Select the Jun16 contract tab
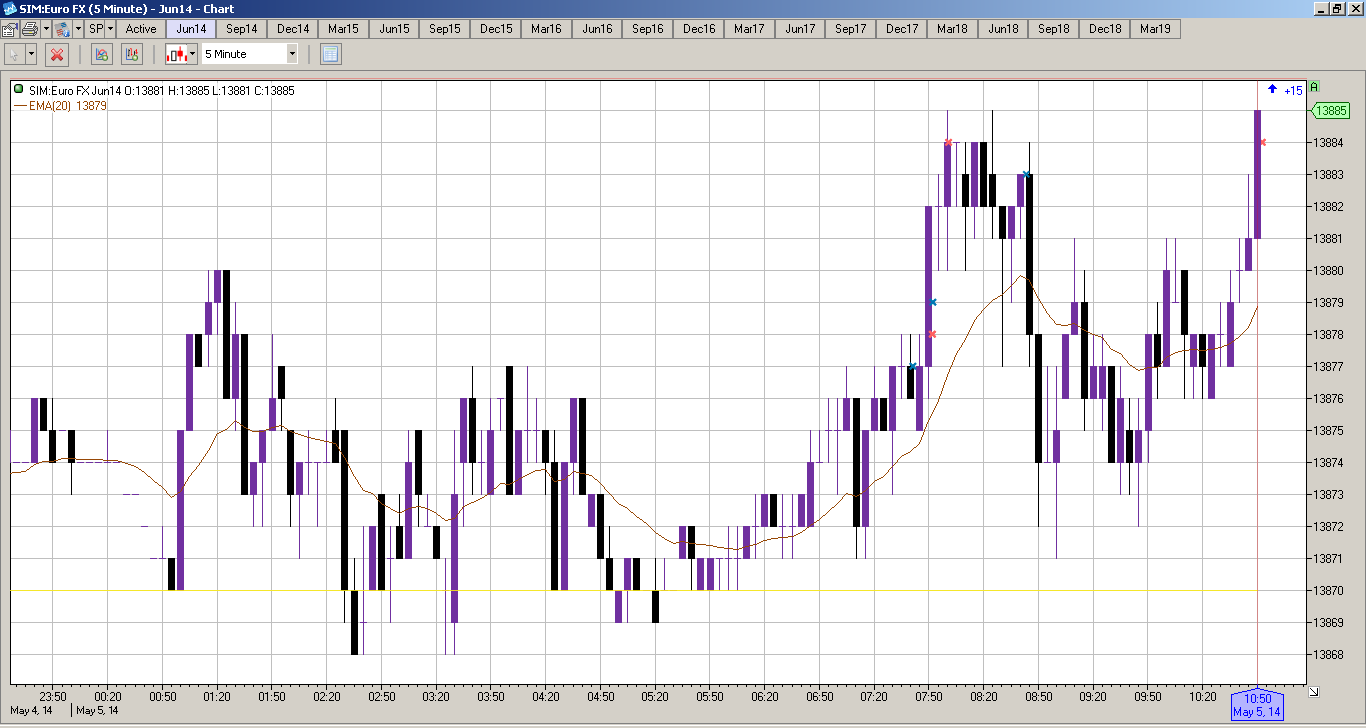This screenshot has height=728, width=1366. pyautogui.click(x=597, y=29)
